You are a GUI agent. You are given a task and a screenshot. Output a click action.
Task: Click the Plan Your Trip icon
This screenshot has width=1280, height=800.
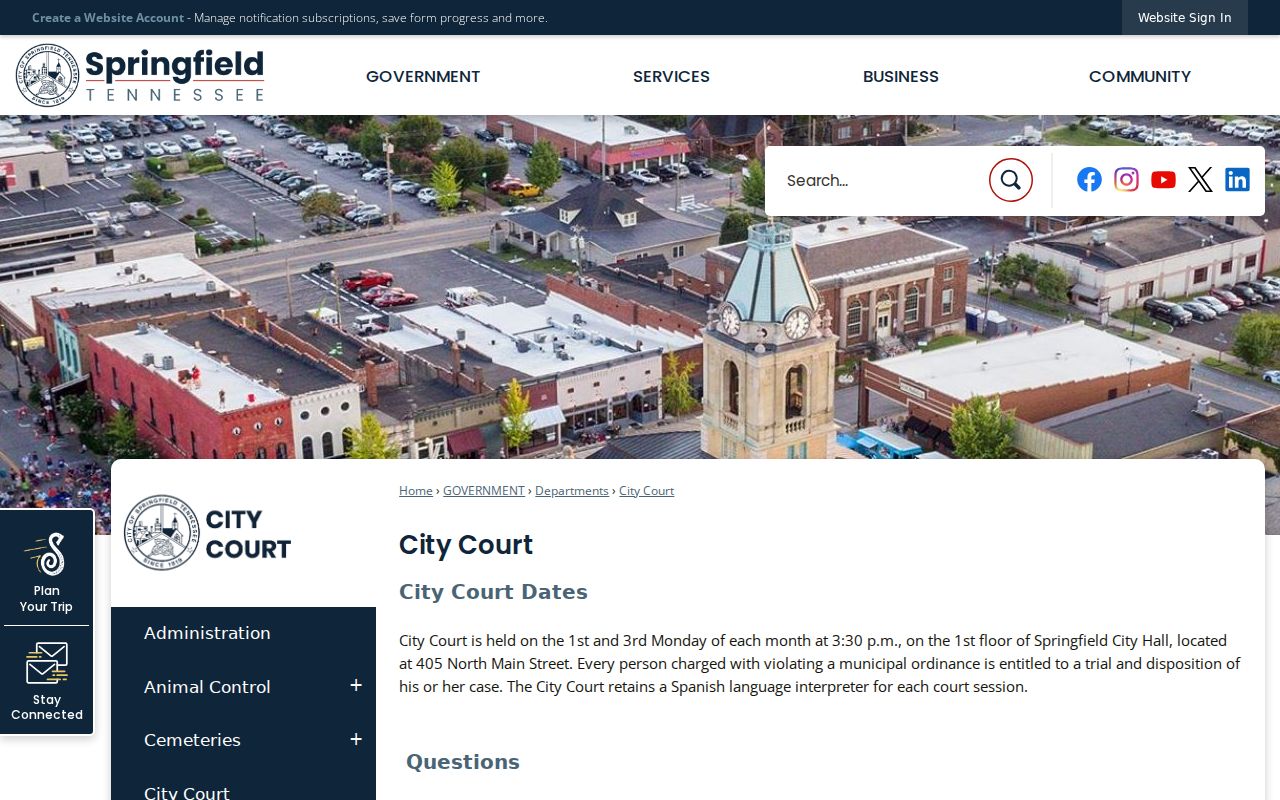pyautogui.click(x=46, y=555)
